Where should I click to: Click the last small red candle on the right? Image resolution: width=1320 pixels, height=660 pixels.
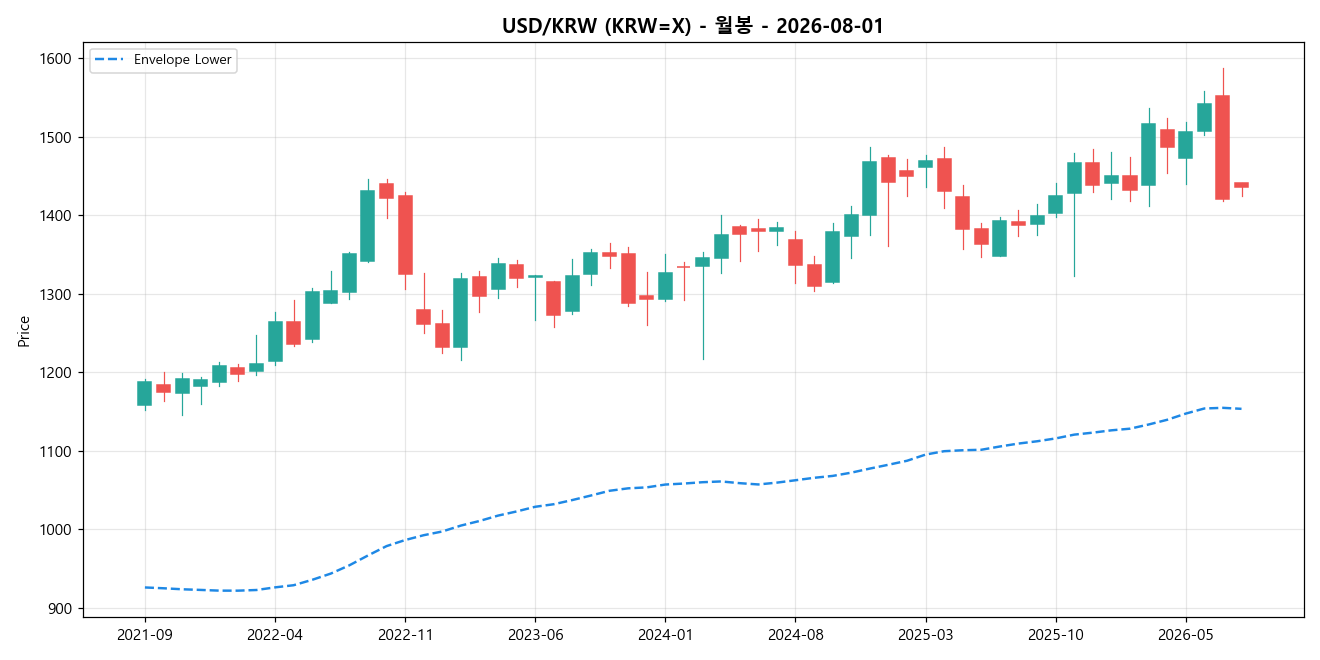(1241, 185)
